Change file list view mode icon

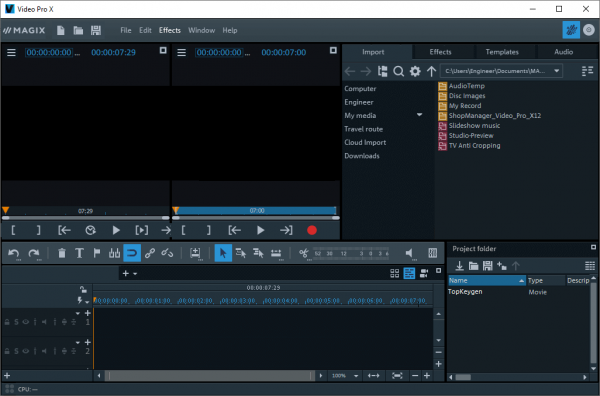(587, 71)
